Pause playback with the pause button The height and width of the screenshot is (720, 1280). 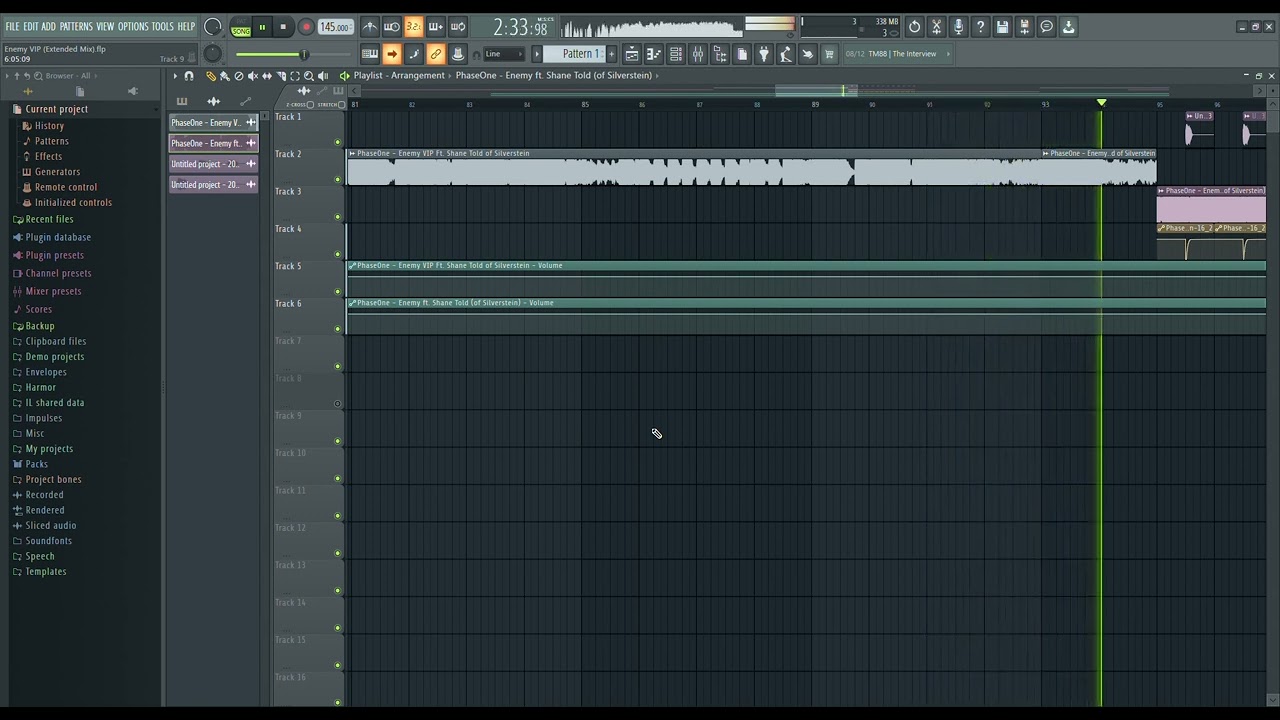(x=262, y=27)
